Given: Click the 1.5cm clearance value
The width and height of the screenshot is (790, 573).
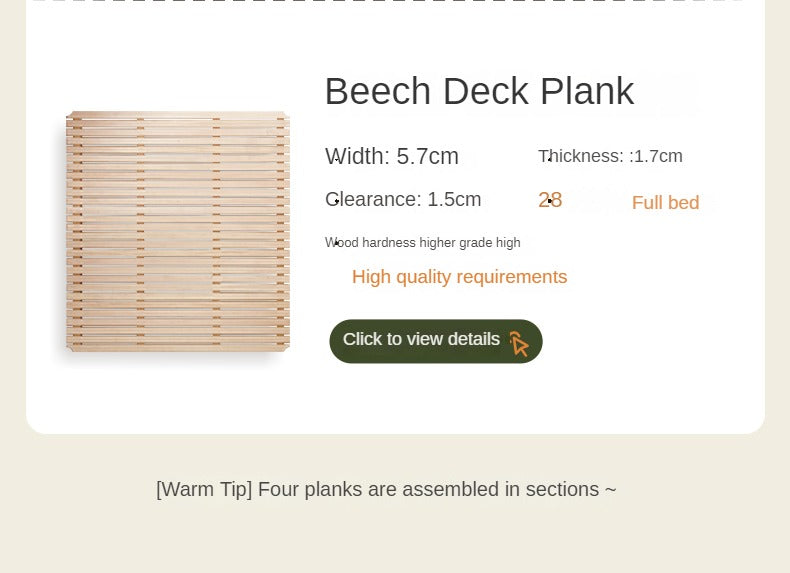Looking at the screenshot, I should (454, 199).
